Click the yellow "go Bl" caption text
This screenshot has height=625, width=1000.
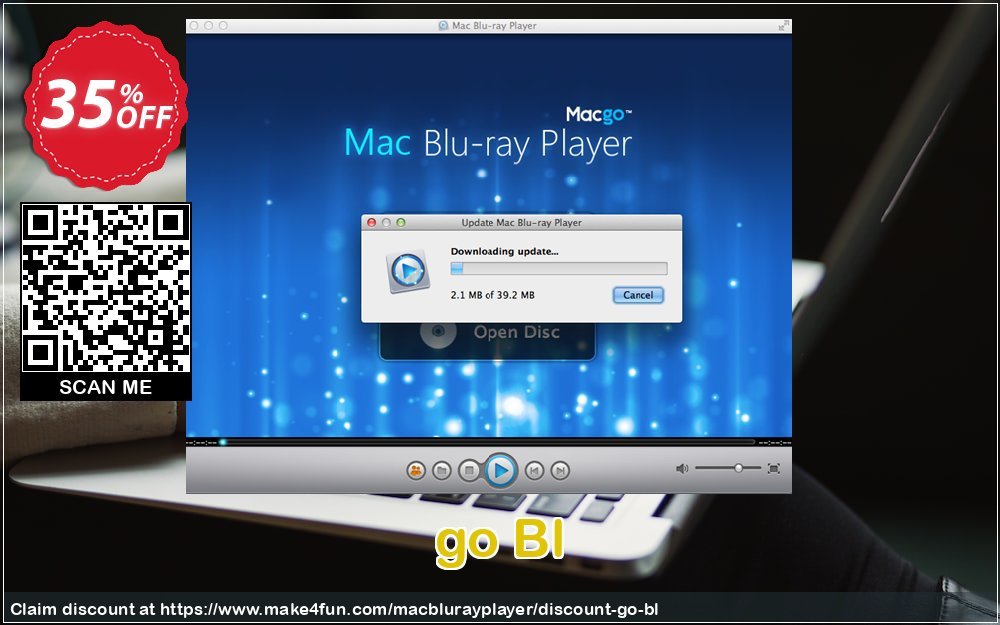coord(500,543)
